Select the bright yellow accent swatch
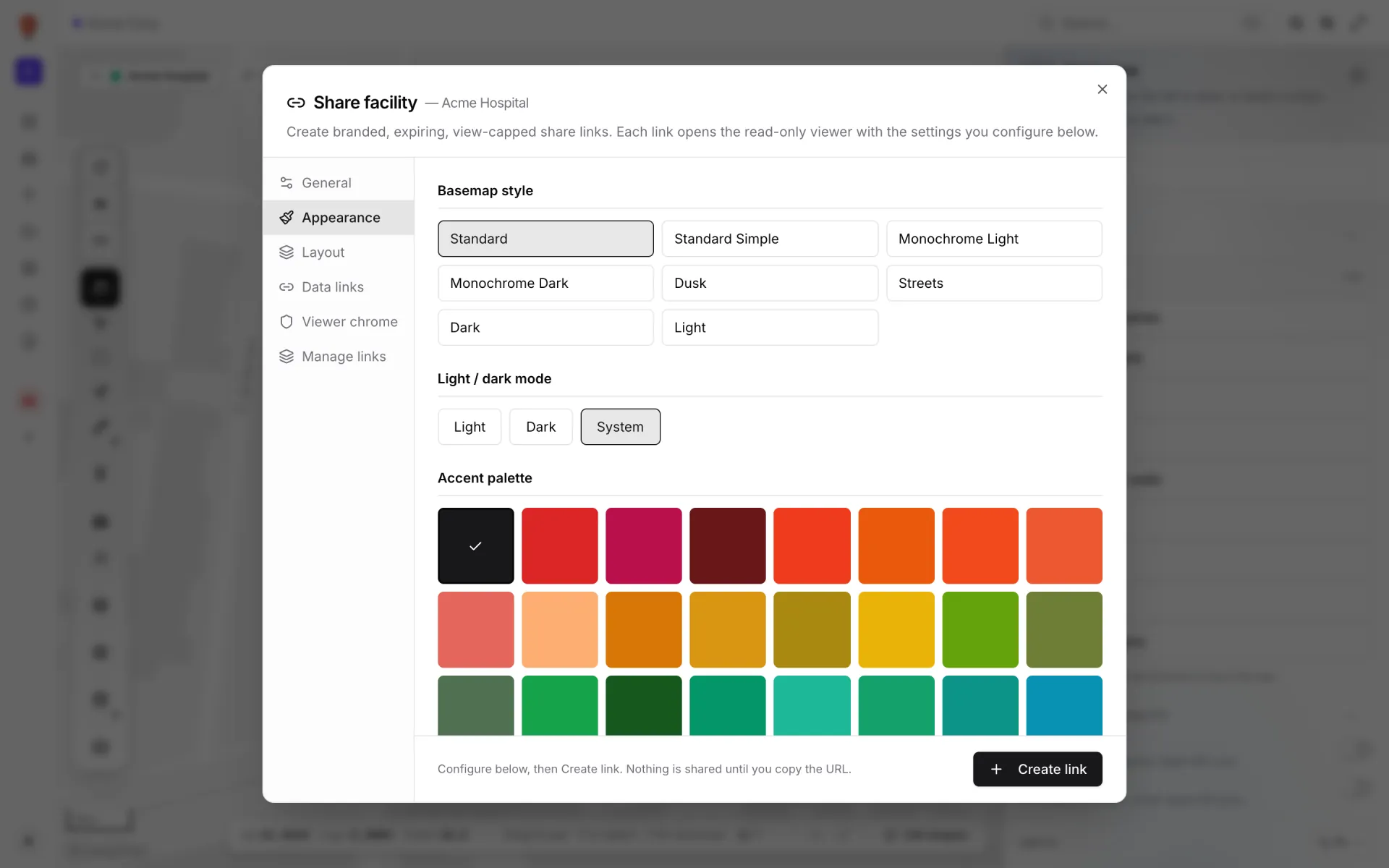The height and width of the screenshot is (868, 1389). (896, 629)
